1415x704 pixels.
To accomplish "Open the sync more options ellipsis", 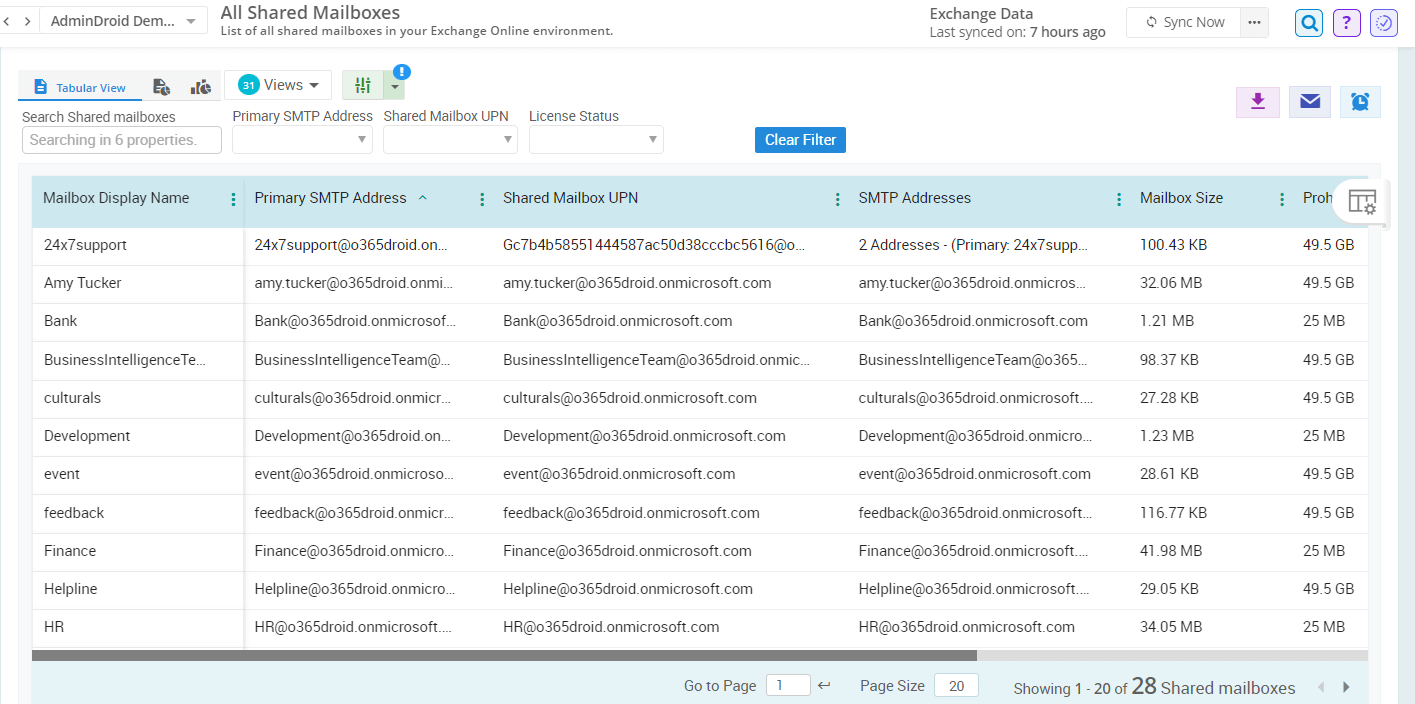I will [1255, 22].
